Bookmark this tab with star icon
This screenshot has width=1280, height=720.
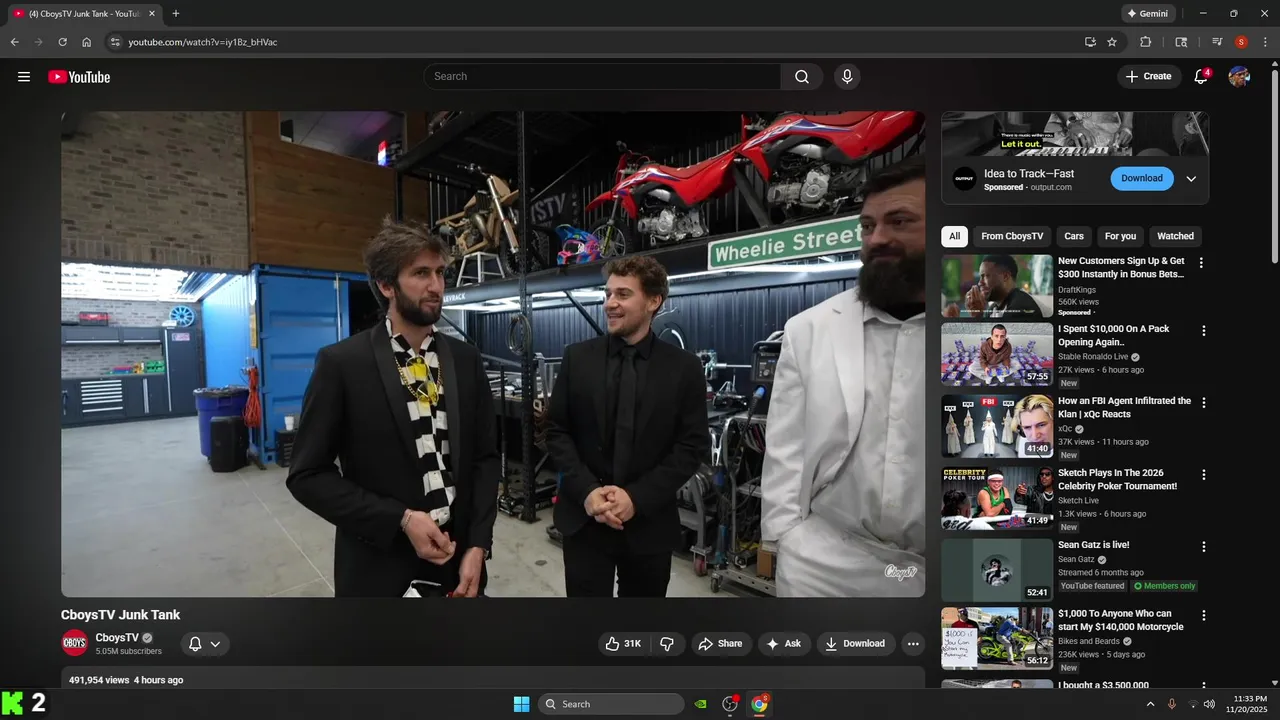click(x=1112, y=42)
